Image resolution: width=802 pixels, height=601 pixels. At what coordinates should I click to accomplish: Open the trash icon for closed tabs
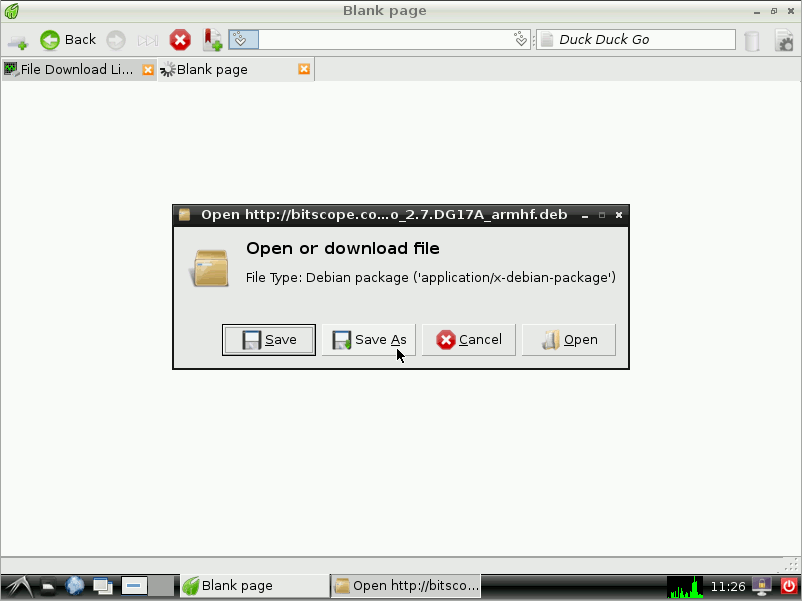tap(752, 40)
